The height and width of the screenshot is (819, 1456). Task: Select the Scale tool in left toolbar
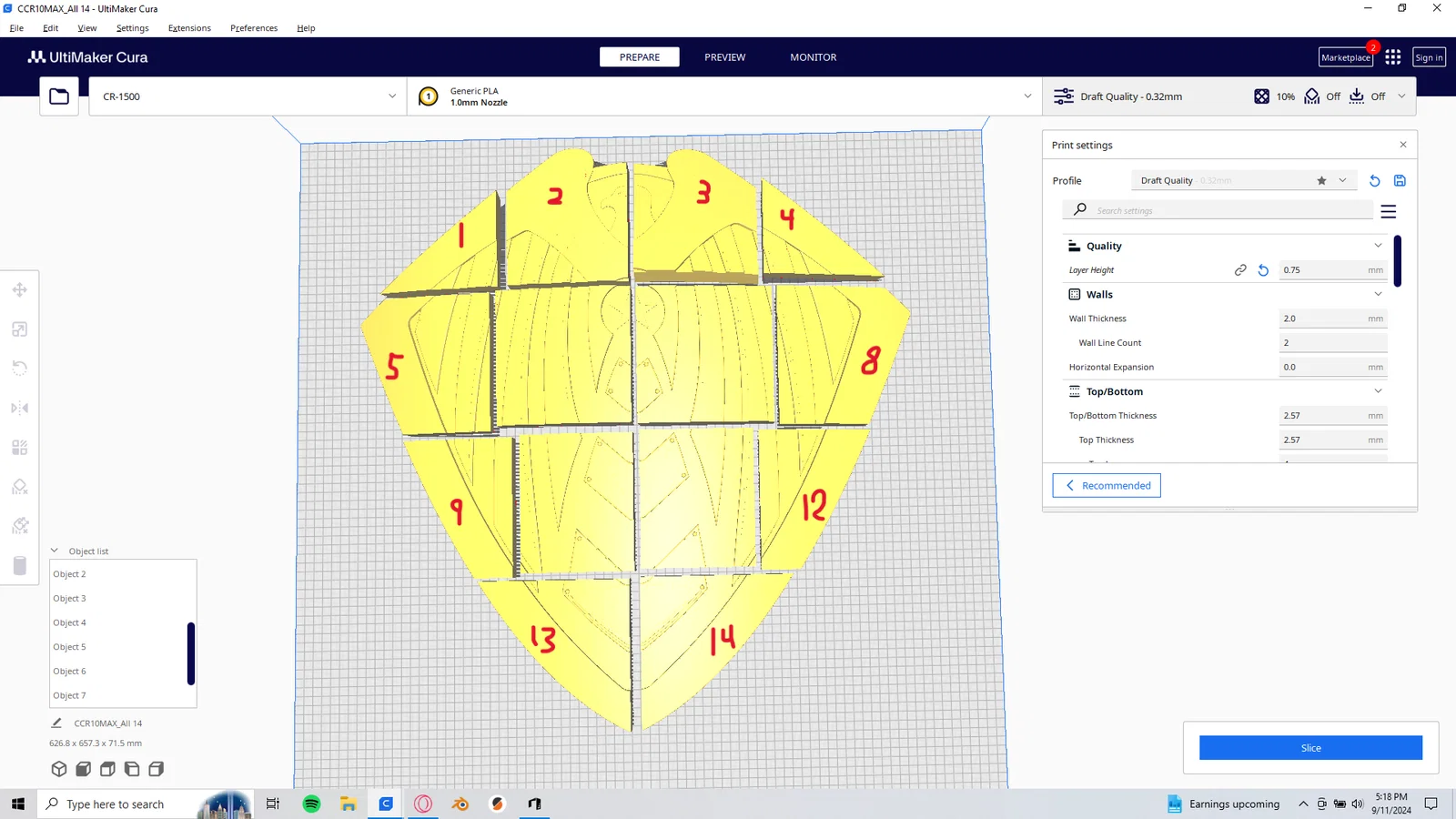(x=19, y=329)
